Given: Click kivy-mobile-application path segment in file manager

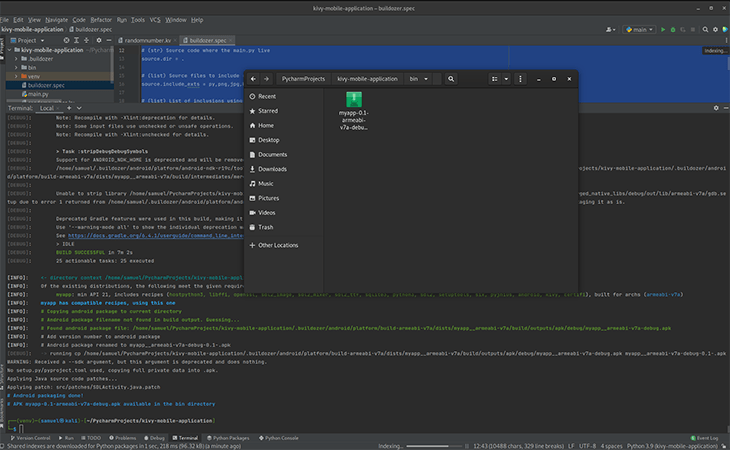Looking at the screenshot, I should tap(367, 79).
